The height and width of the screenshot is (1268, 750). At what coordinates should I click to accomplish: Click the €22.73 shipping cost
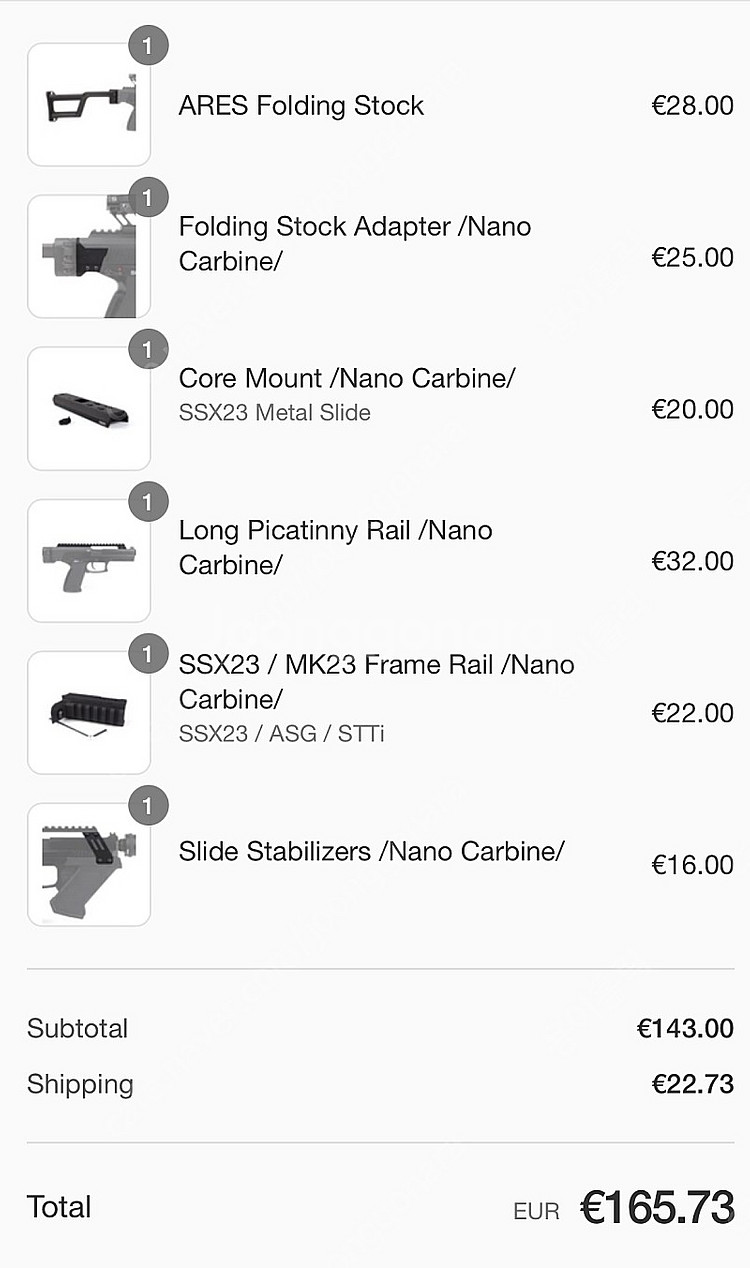pyautogui.click(x=693, y=1084)
